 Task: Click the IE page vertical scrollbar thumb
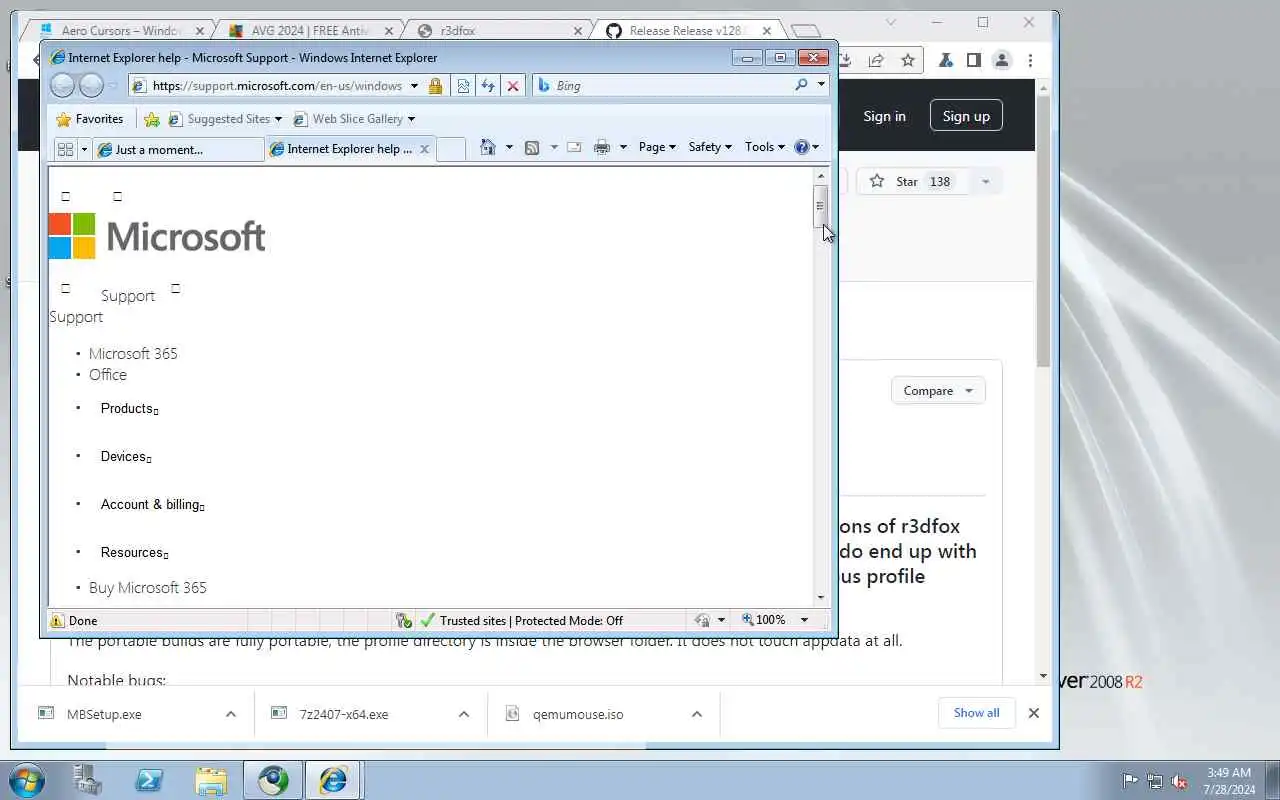point(820,207)
